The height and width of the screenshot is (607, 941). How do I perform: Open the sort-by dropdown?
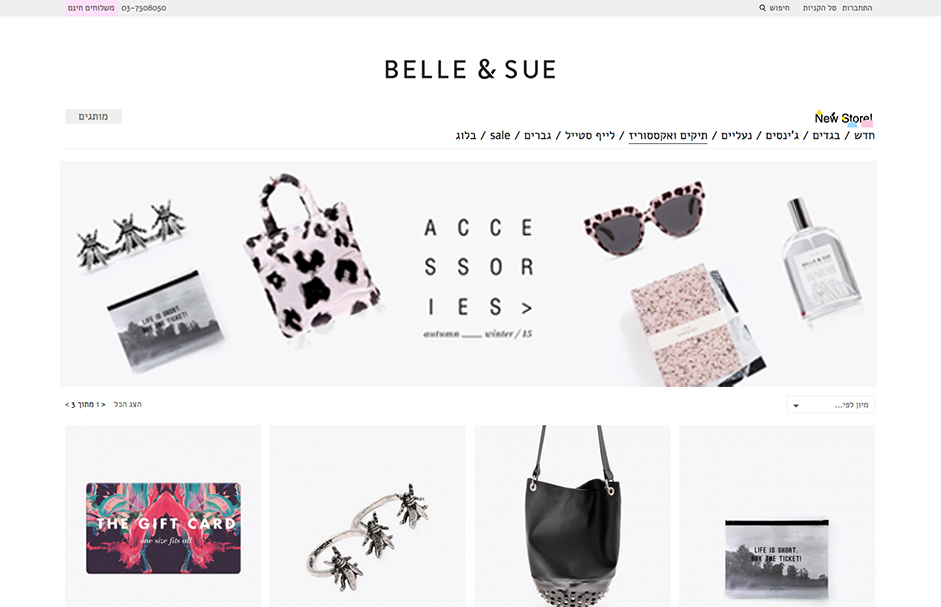tap(831, 405)
